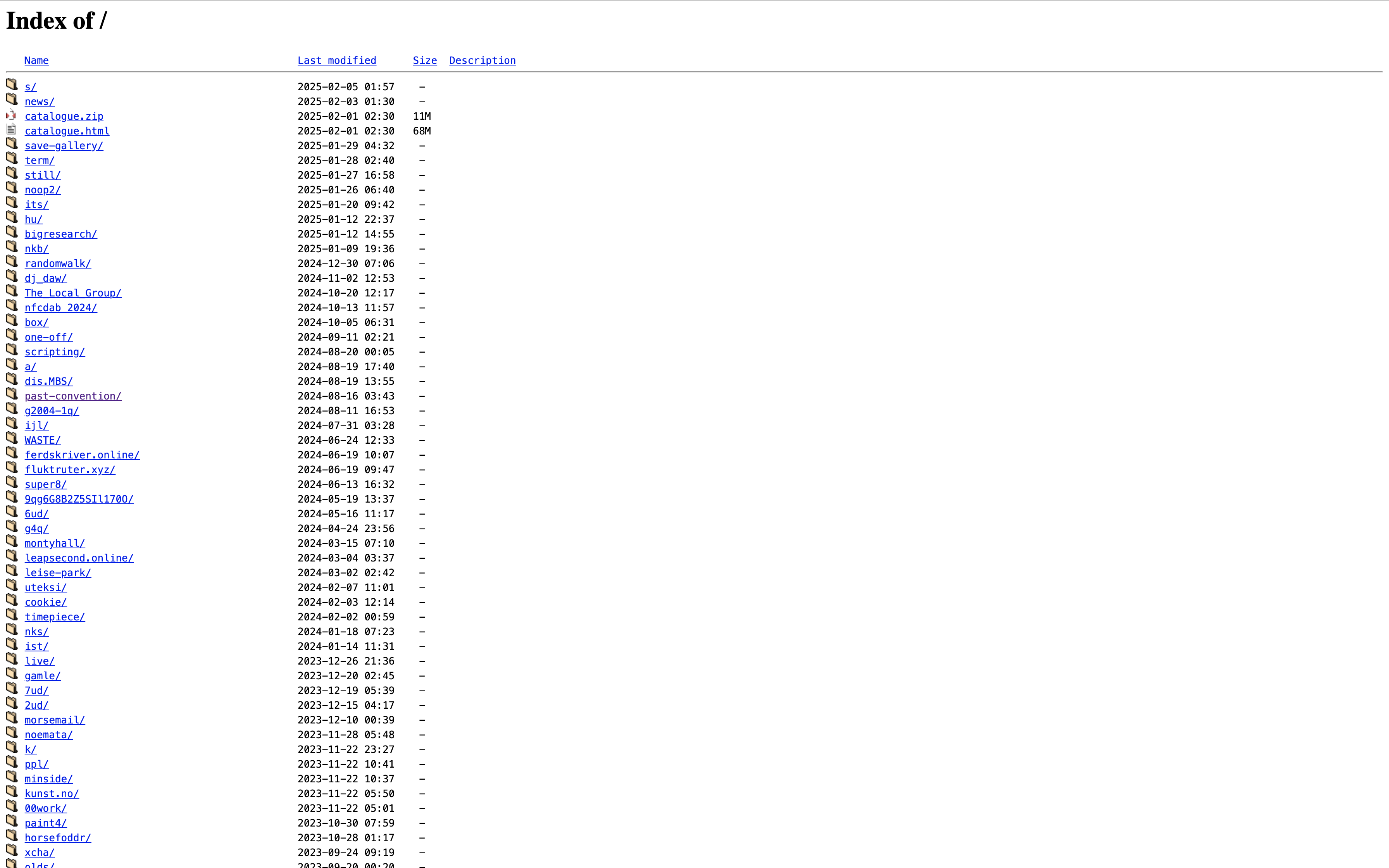This screenshot has width=1389, height=868.
Task: Click the folder icon next to save-gallery/
Action: 12,143
